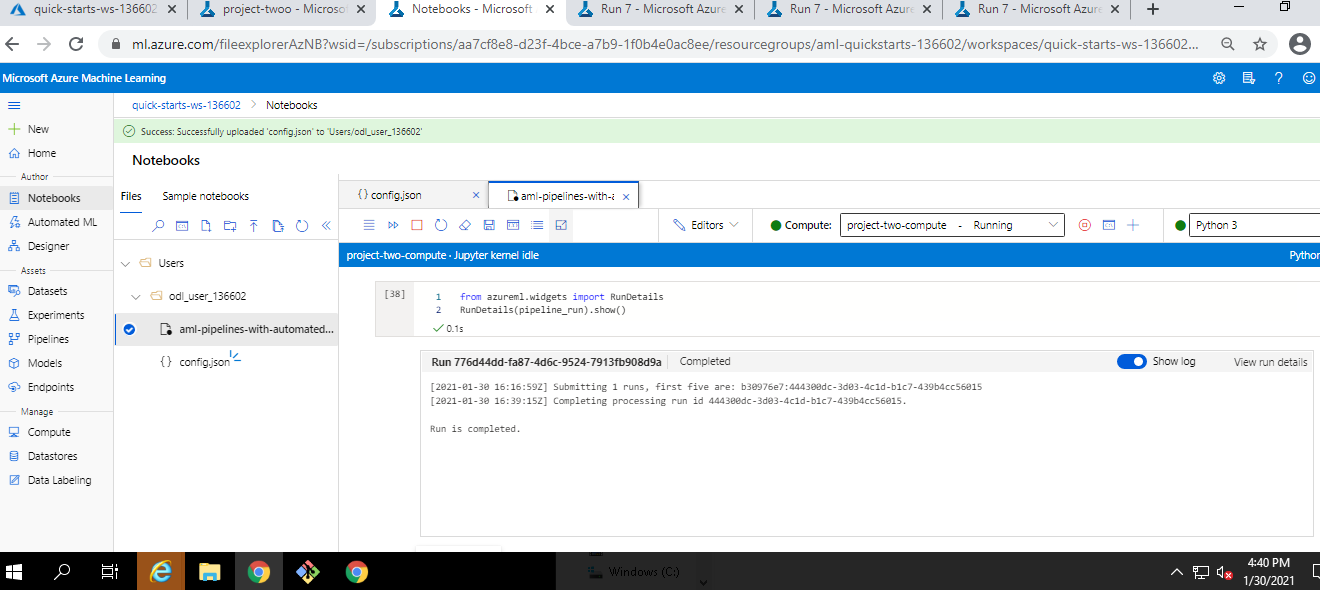Open the feedback smiley icon

coord(1308,78)
